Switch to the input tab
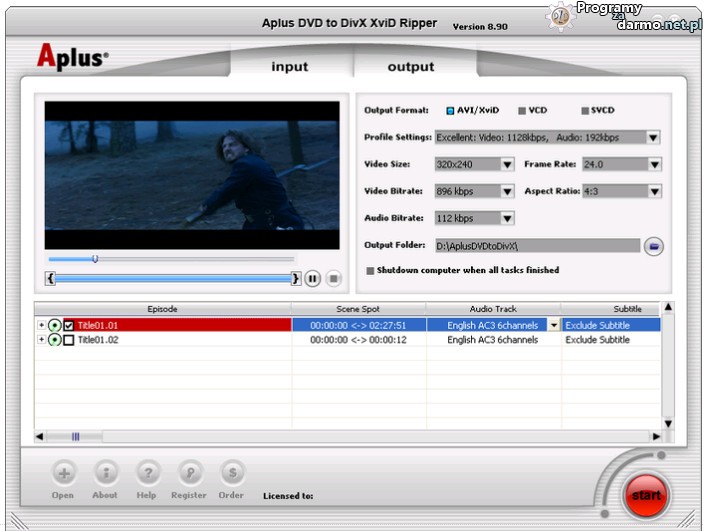The height and width of the screenshot is (531, 704). [x=290, y=67]
